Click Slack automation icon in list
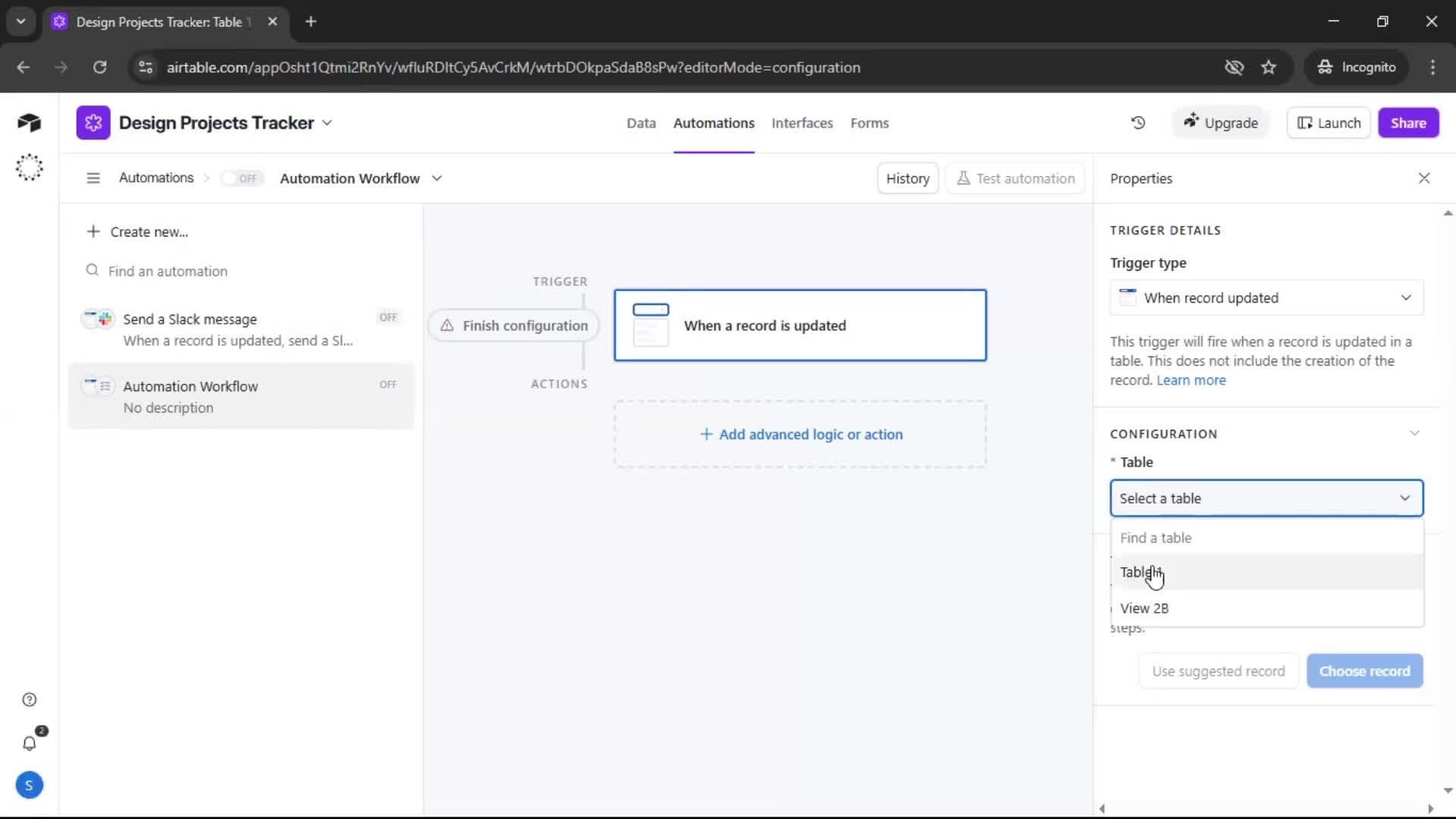 point(98,318)
